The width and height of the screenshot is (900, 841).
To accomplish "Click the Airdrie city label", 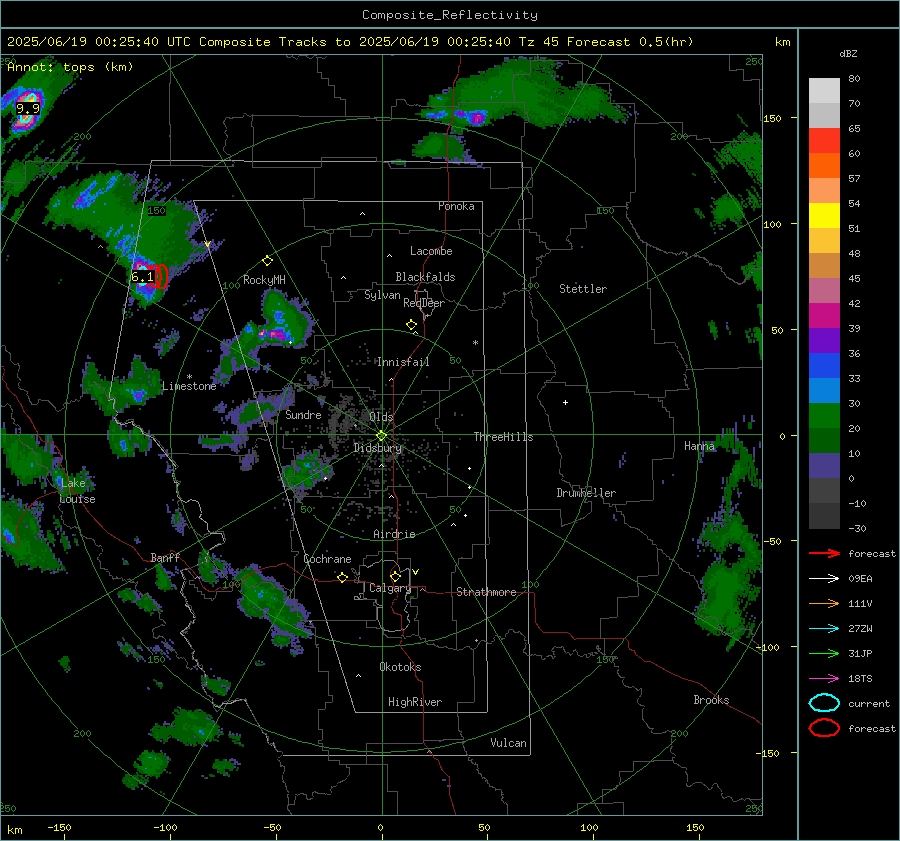I will point(394,534).
